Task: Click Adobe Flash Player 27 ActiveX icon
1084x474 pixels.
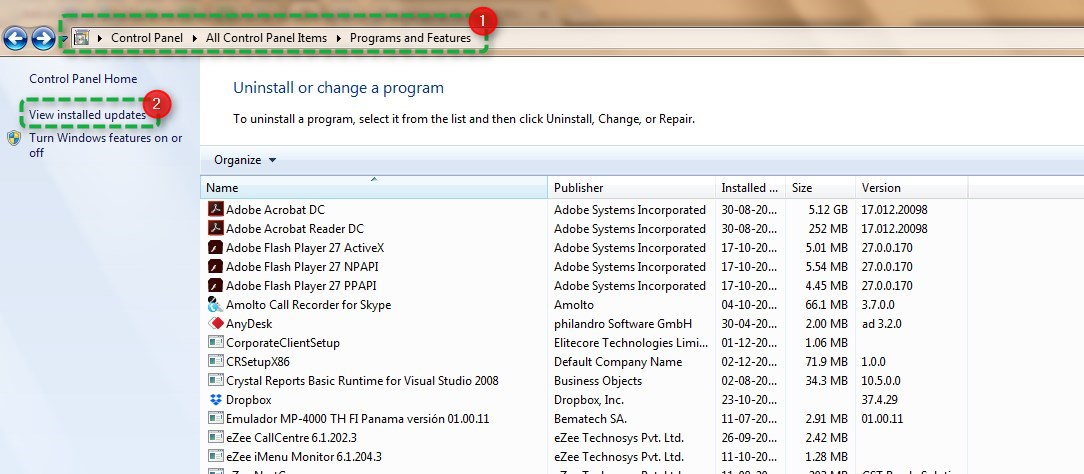Action: coord(216,247)
